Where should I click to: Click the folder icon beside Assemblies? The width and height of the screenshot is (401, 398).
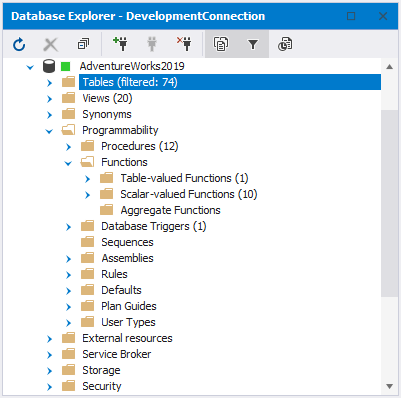pos(88,258)
